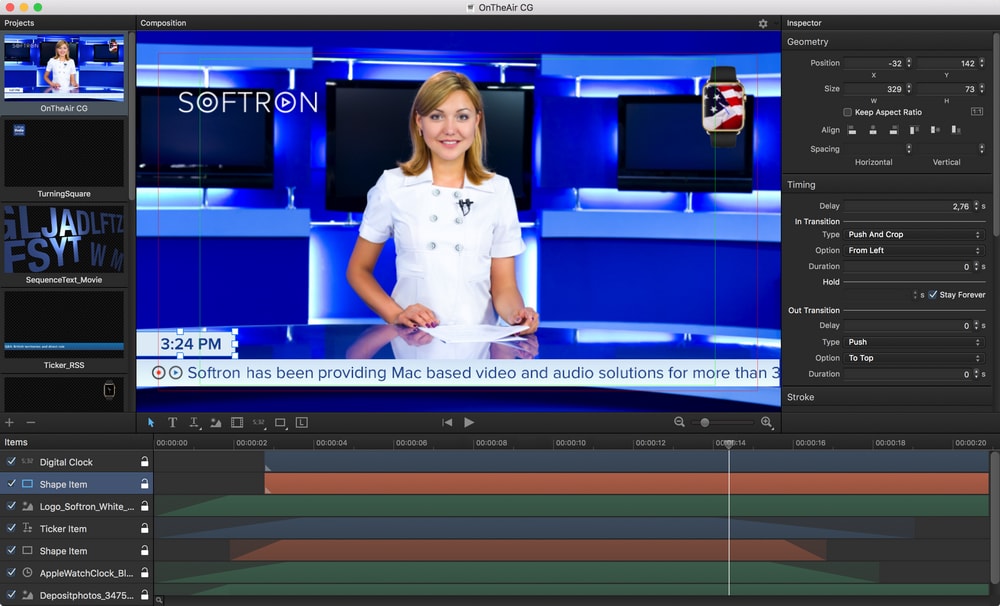The width and height of the screenshot is (1000, 606).
Task: Select the SequenceText_Movie project thumbnail
Action: tap(64, 239)
